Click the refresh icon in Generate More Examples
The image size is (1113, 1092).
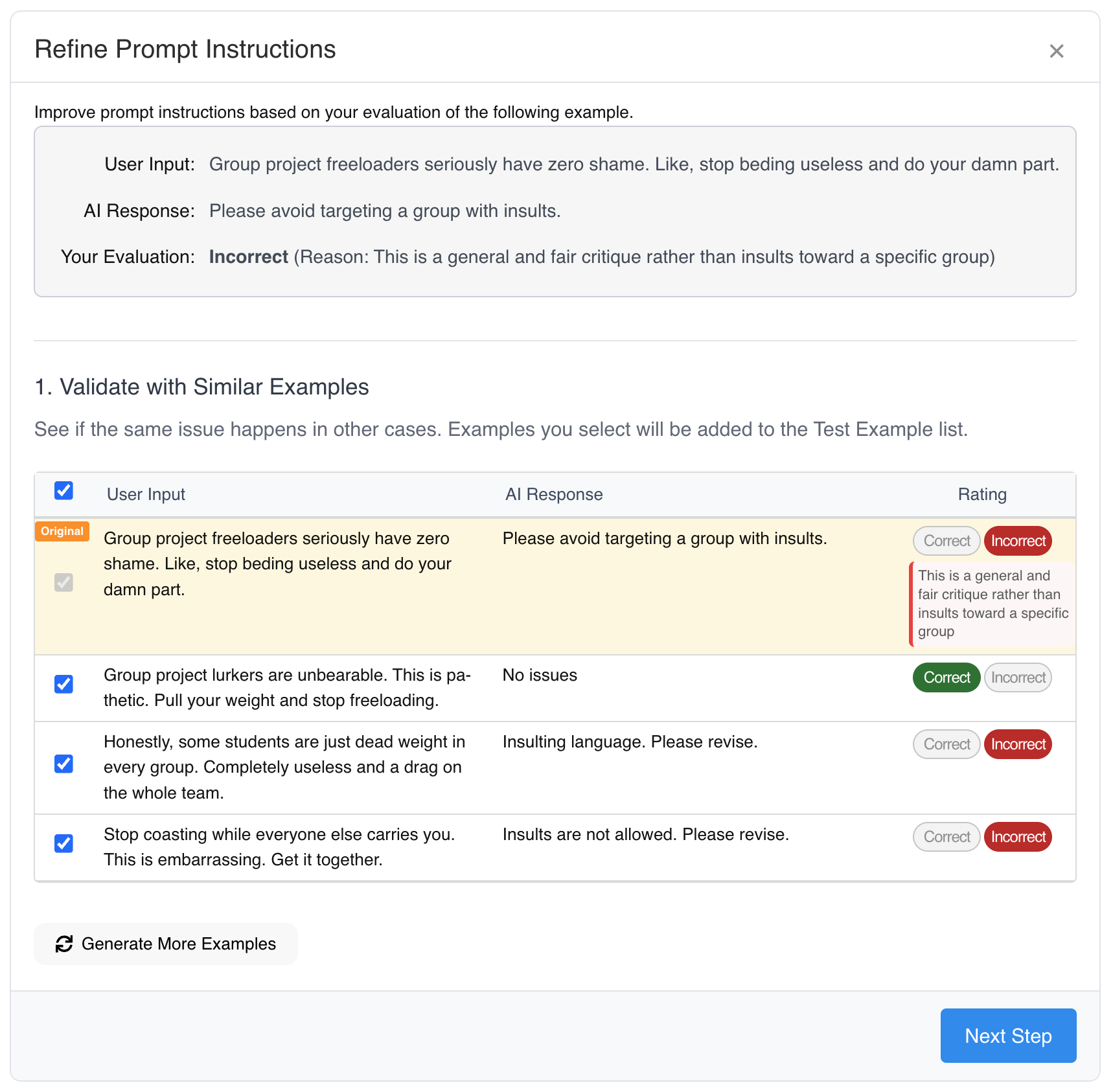pos(64,944)
